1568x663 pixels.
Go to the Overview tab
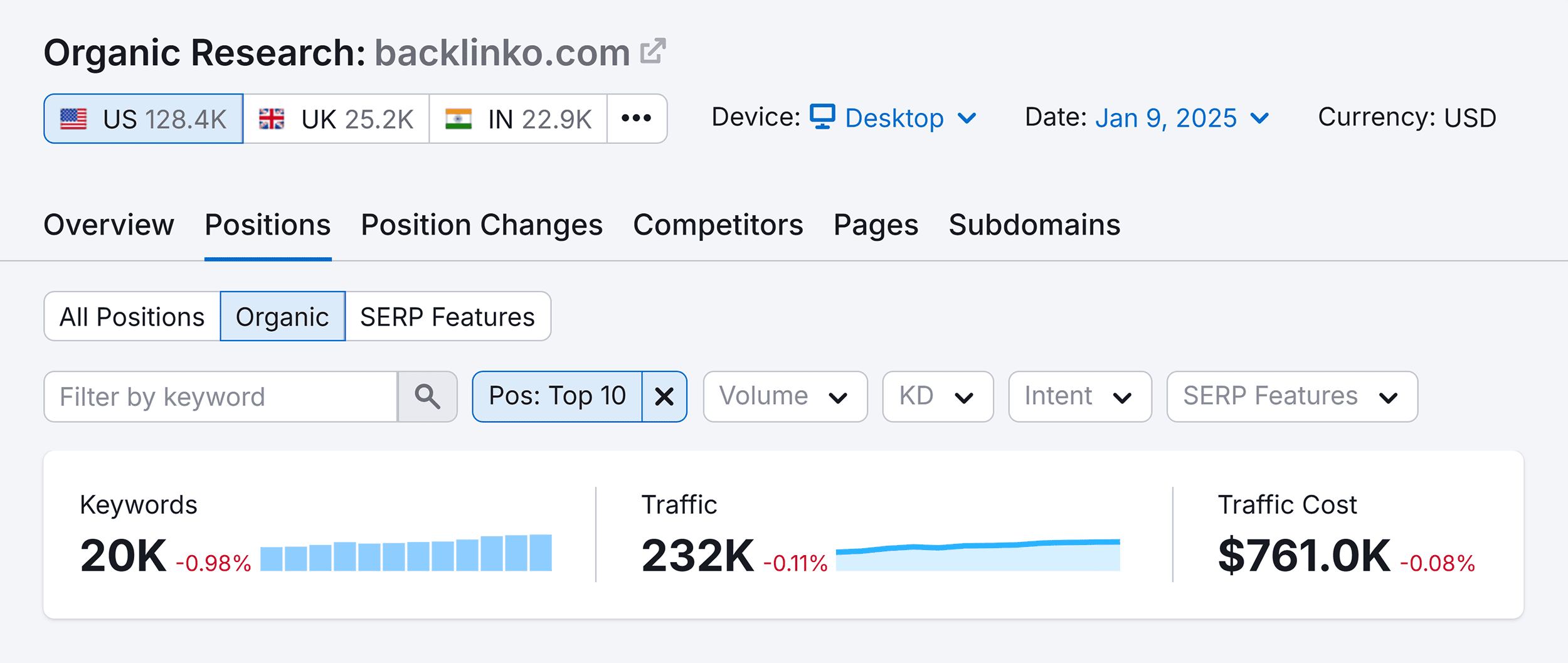109,225
